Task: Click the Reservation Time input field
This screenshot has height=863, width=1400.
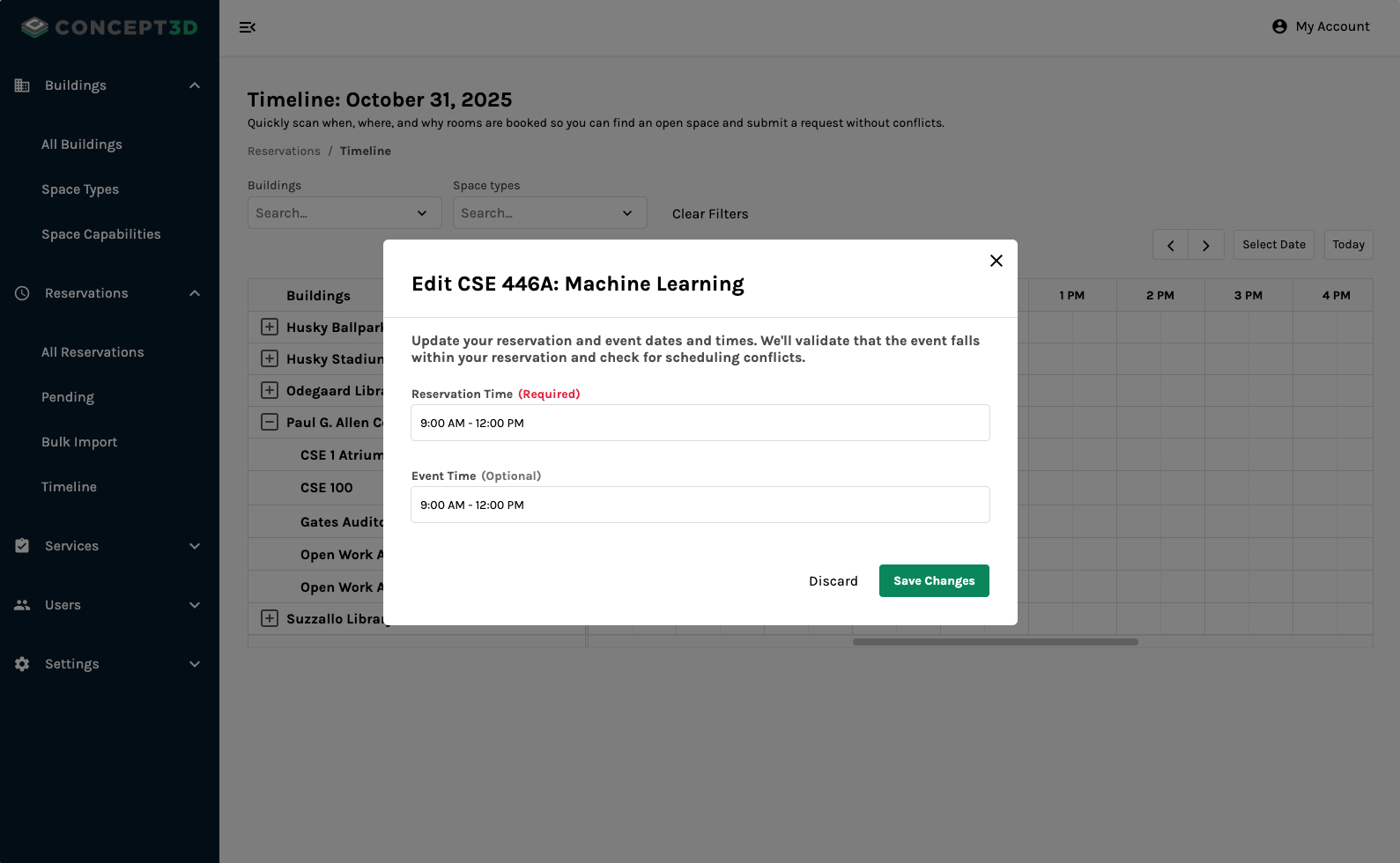Action: coord(700,424)
